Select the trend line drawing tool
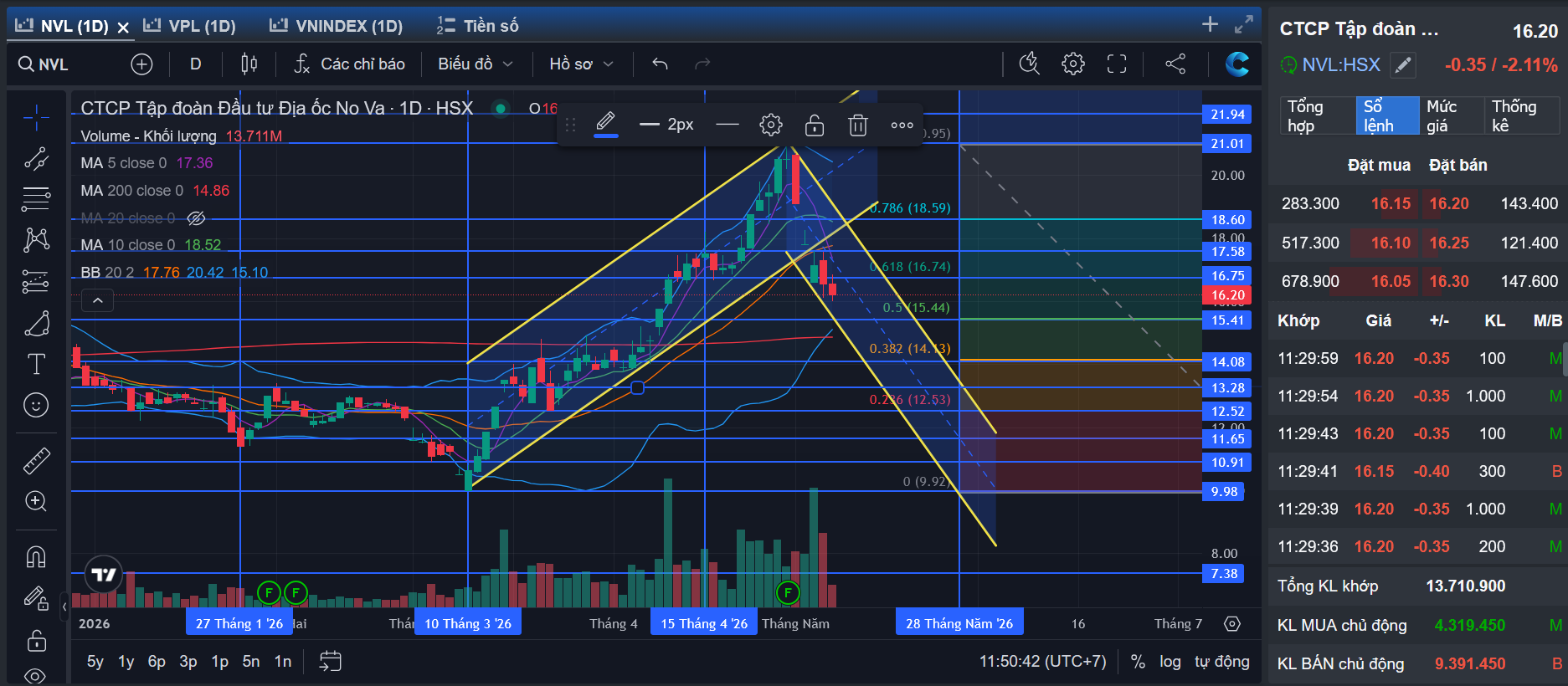The height and width of the screenshot is (686, 1568). (x=36, y=158)
